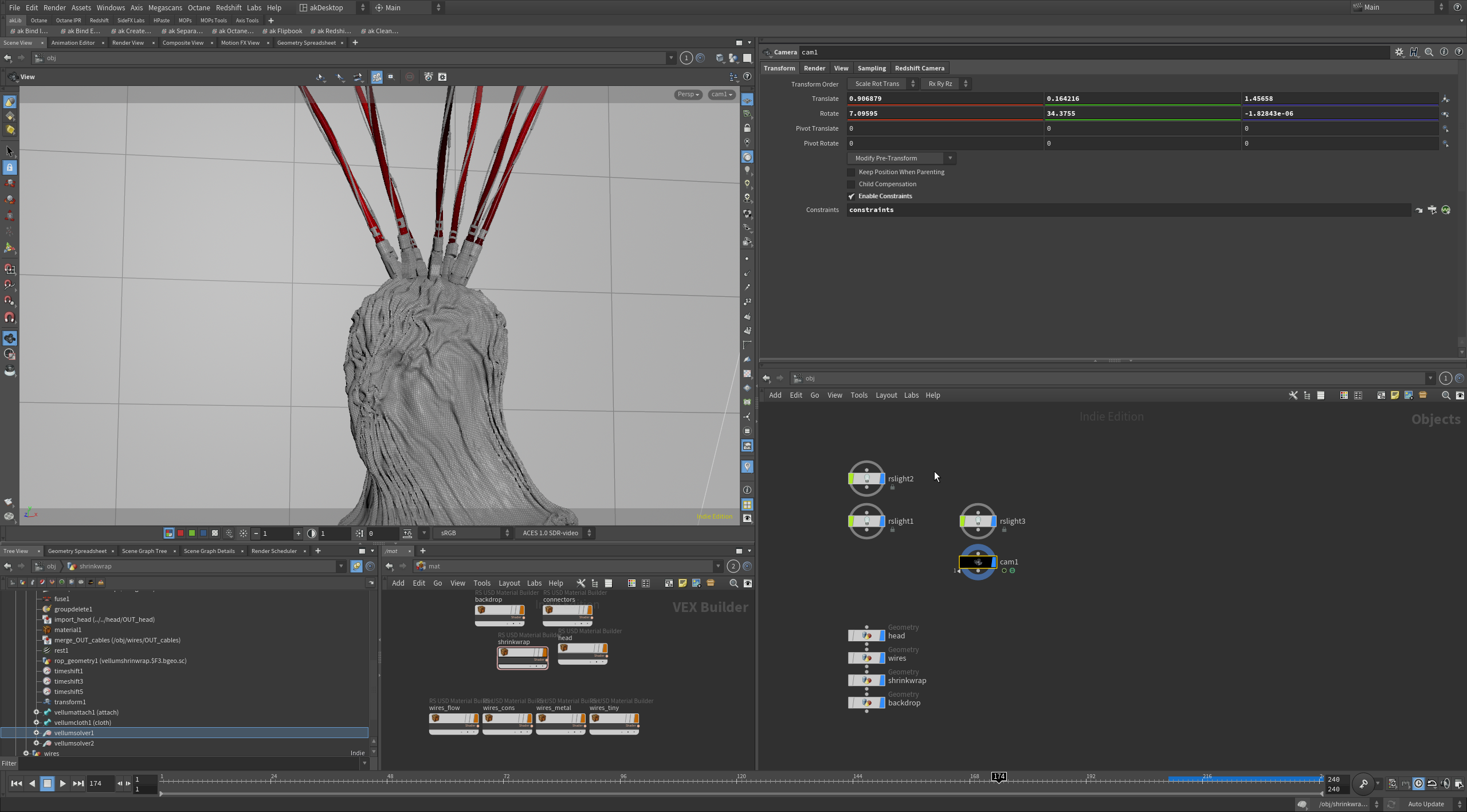Open the Rx Ry Rz rotation order dropdown

pyautogui.click(x=946, y=84)
